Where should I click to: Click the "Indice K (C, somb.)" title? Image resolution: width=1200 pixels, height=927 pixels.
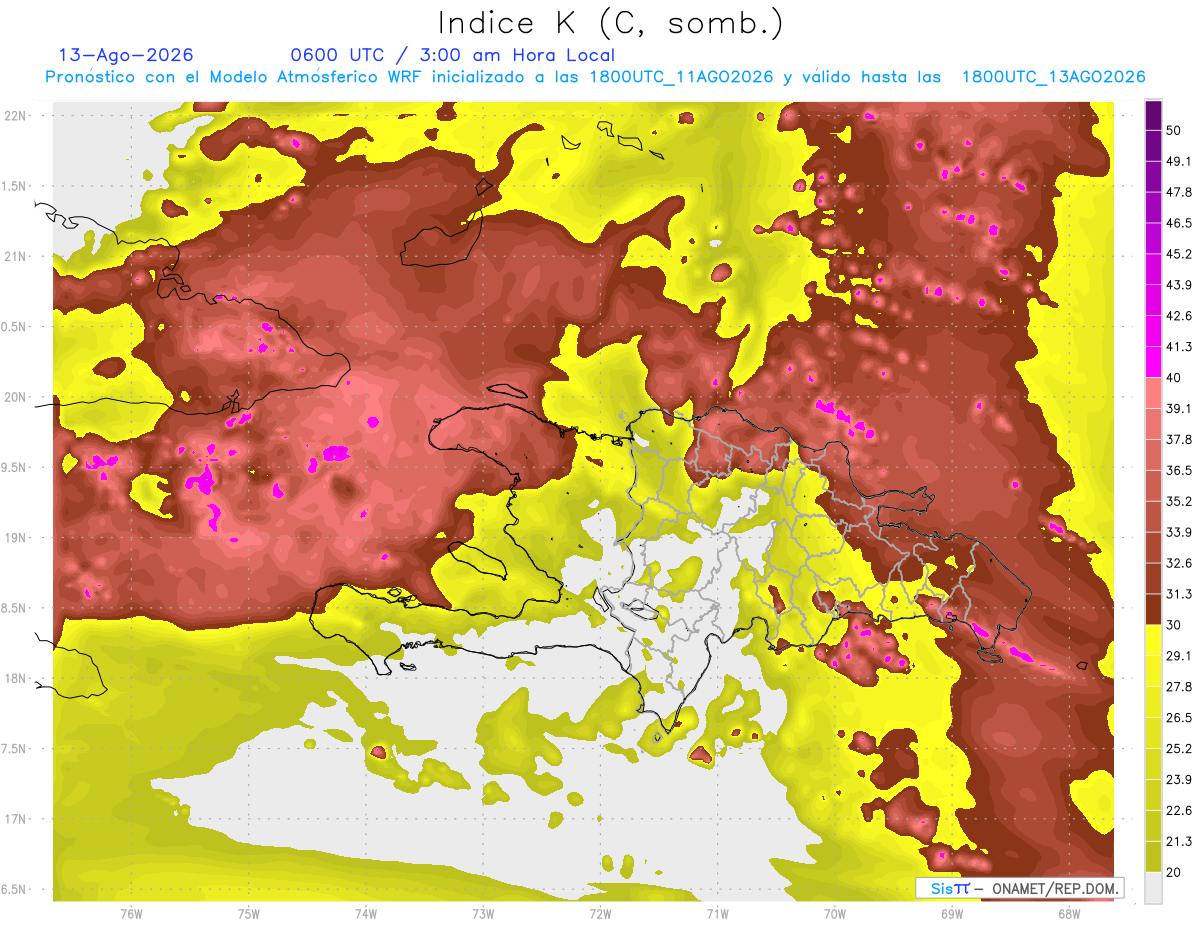click(611, 24)
